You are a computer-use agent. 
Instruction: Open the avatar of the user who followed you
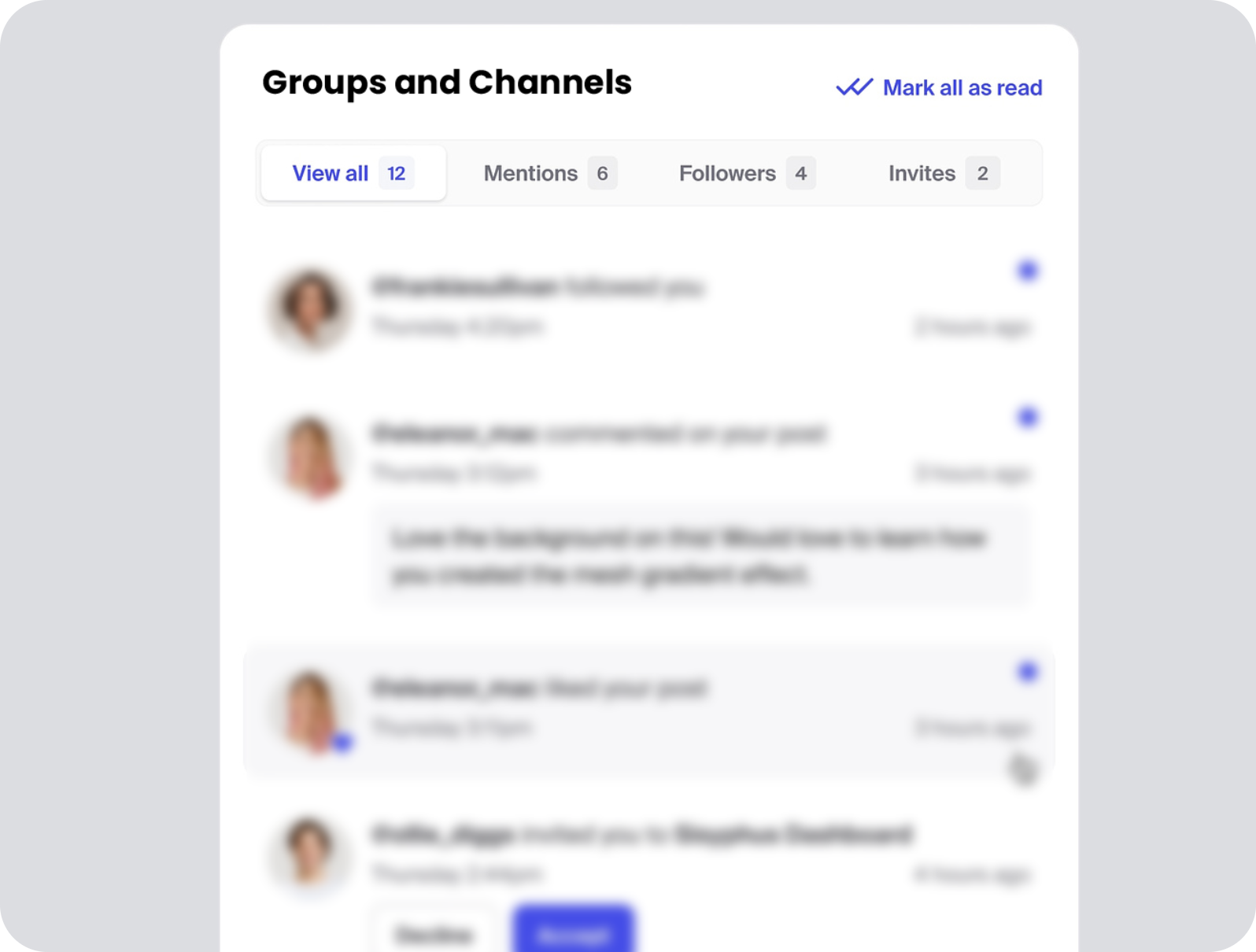310,308
